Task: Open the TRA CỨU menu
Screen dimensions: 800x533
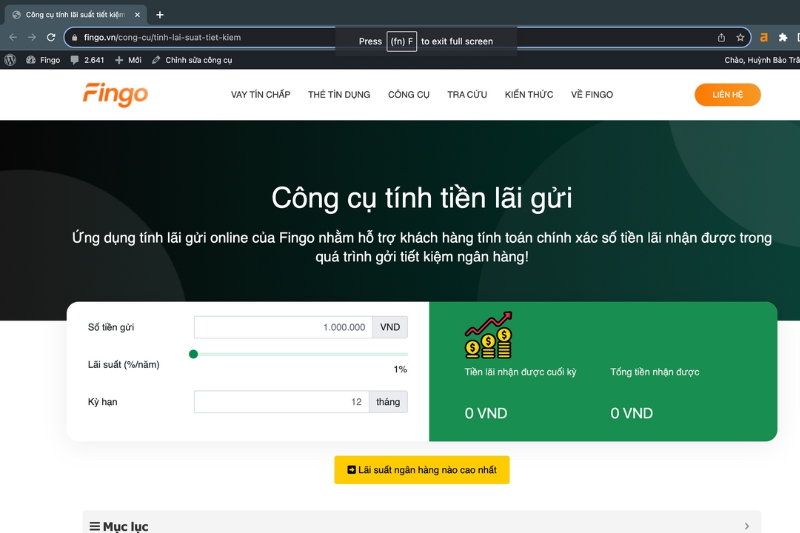Action: pos(467,94)
